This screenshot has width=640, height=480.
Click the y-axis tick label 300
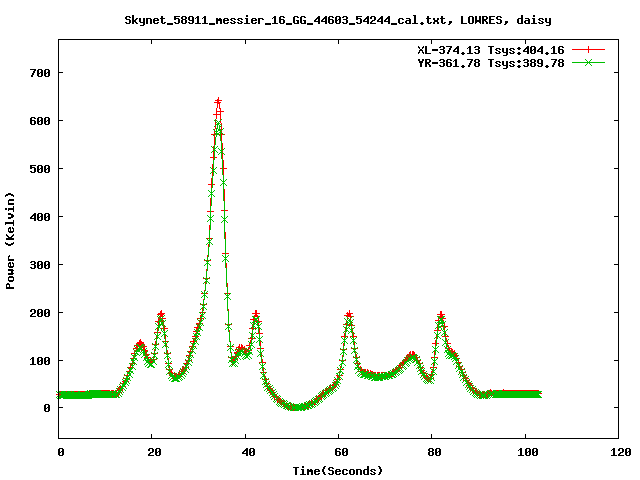pyautogui.click(x=40, y=265)
